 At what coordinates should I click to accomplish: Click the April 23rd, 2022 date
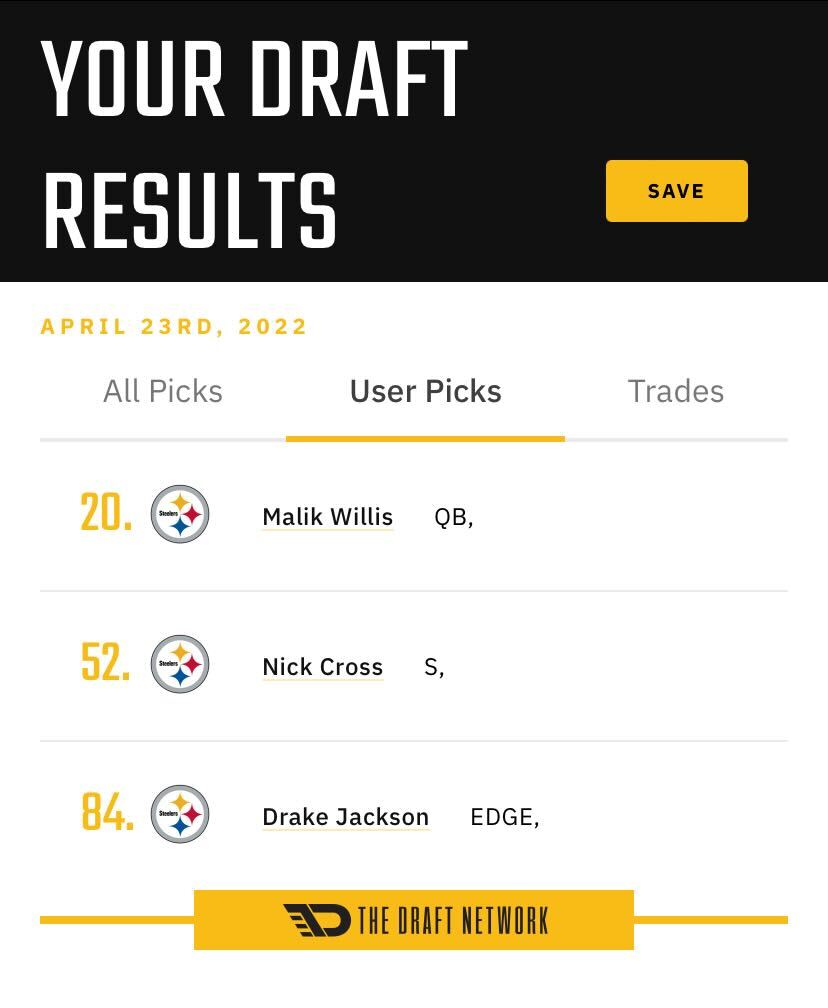point(174,327)
